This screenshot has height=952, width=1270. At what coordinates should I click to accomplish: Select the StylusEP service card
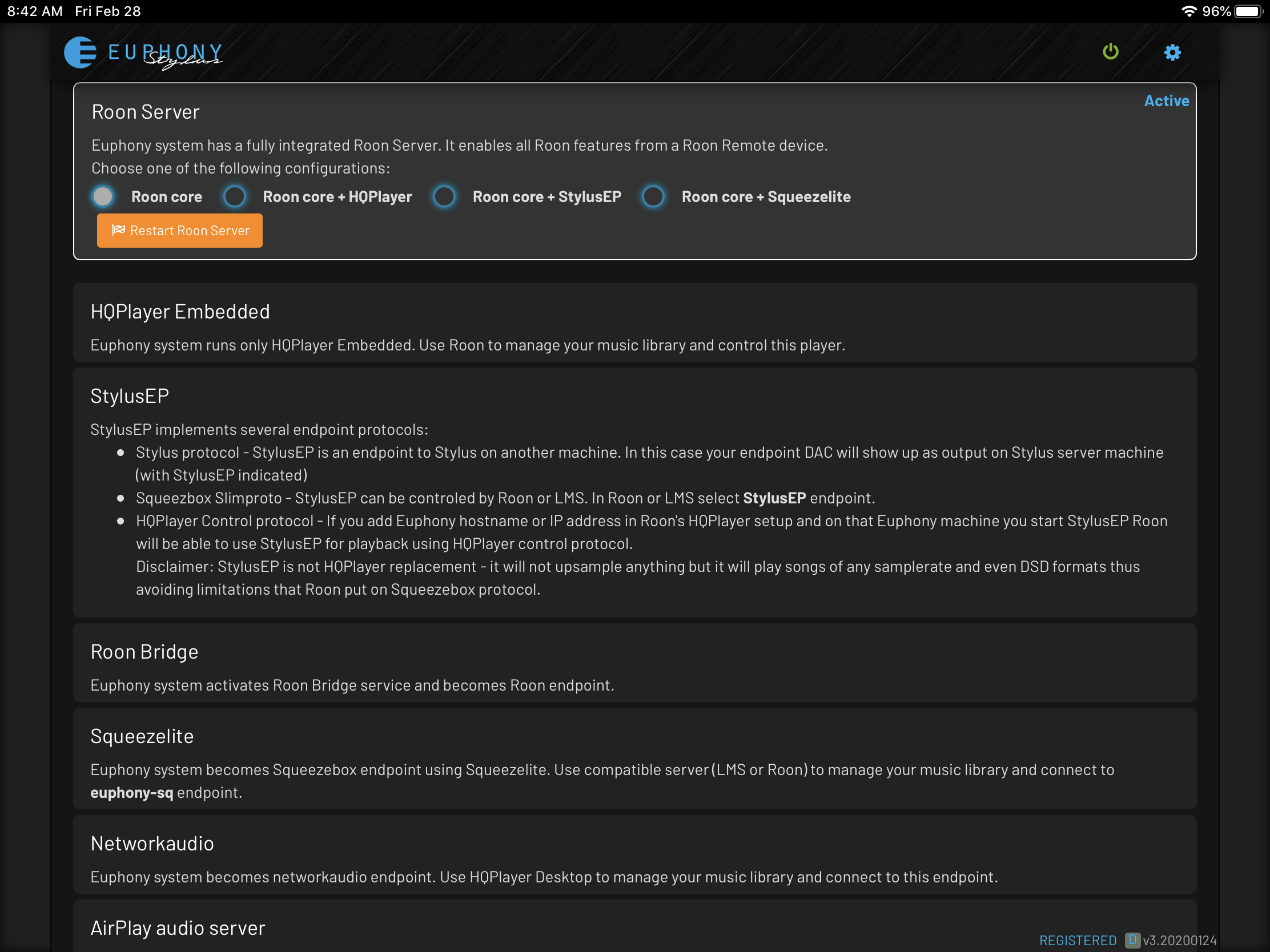click(634, 493)
